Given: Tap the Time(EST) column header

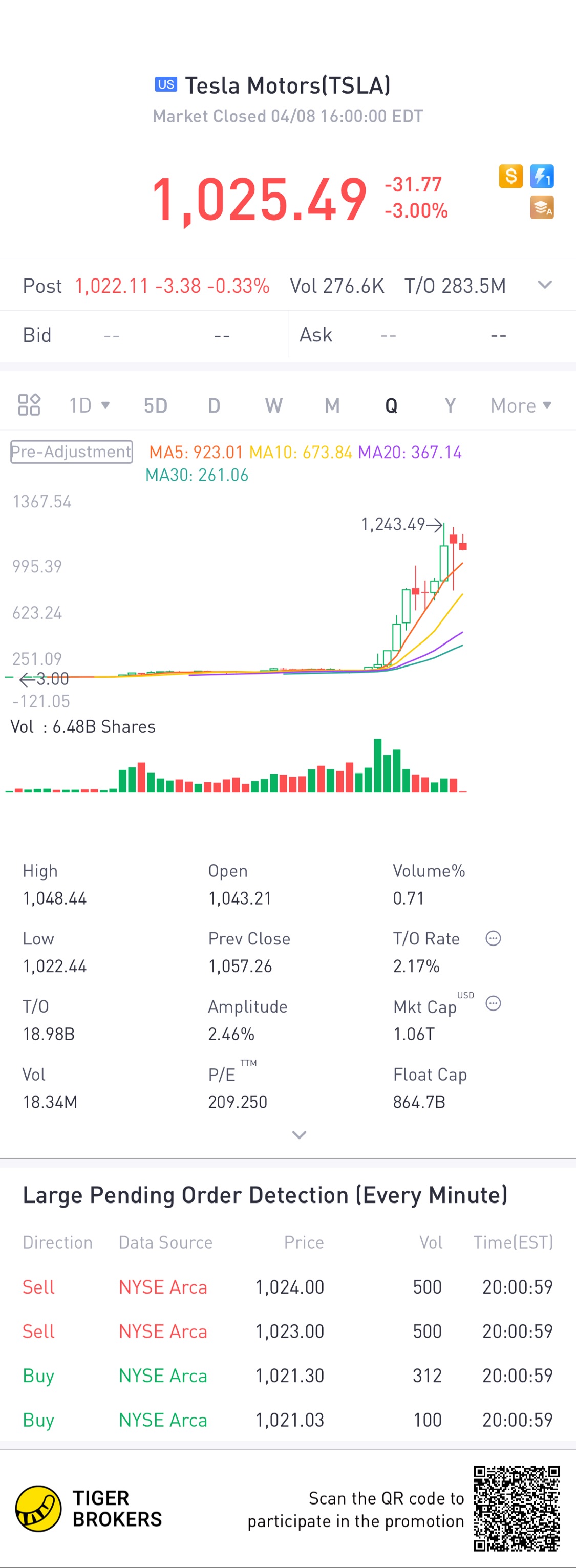Looking at the screenshot, I should 514,1242.
